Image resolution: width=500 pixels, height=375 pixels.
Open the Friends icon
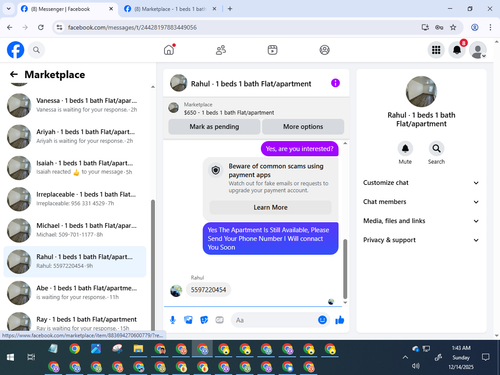pyautogui.click(x=221, y=50)
